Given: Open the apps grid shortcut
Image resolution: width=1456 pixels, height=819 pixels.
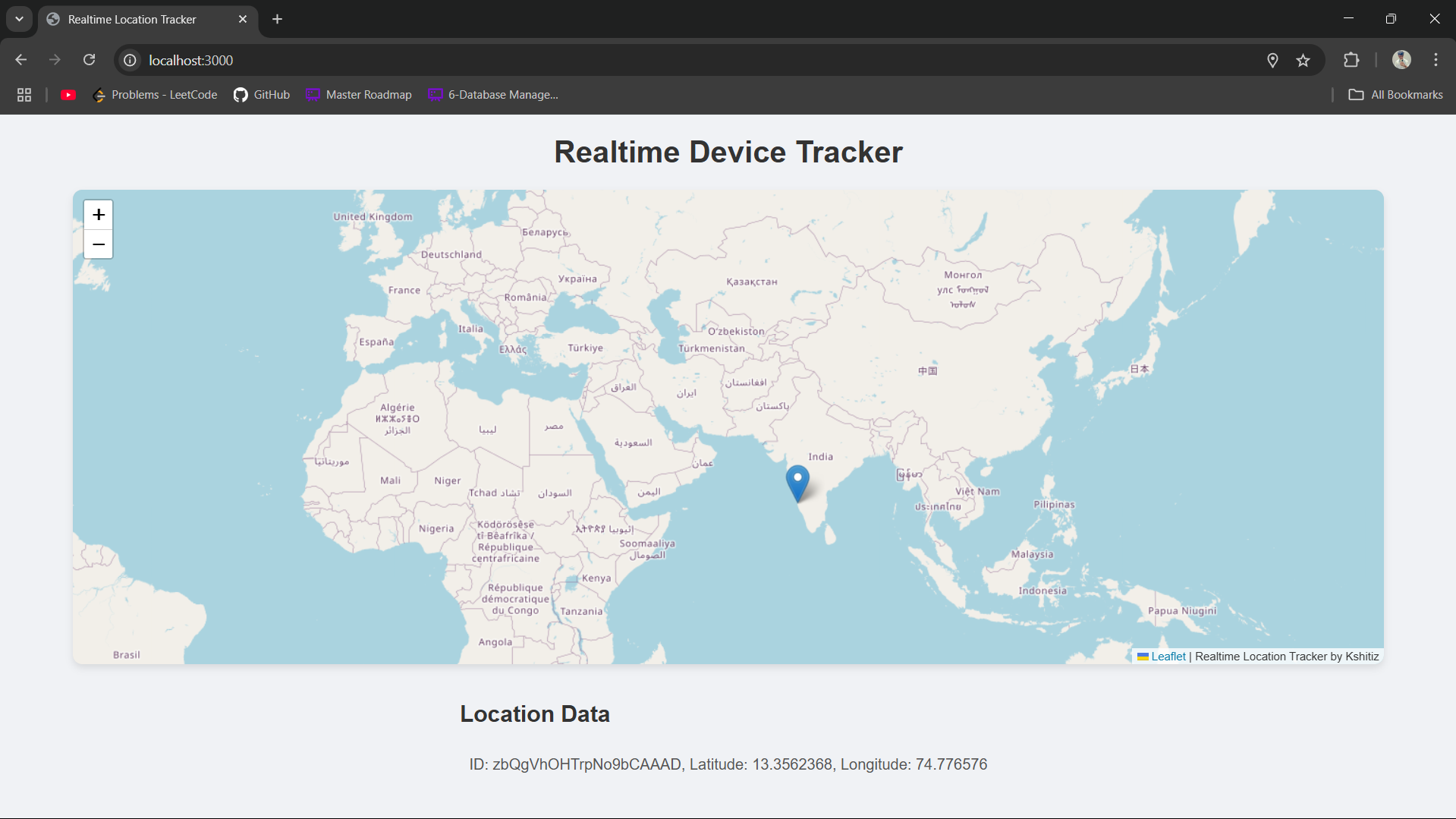Looking at the screenshot, I should (24, 95).
